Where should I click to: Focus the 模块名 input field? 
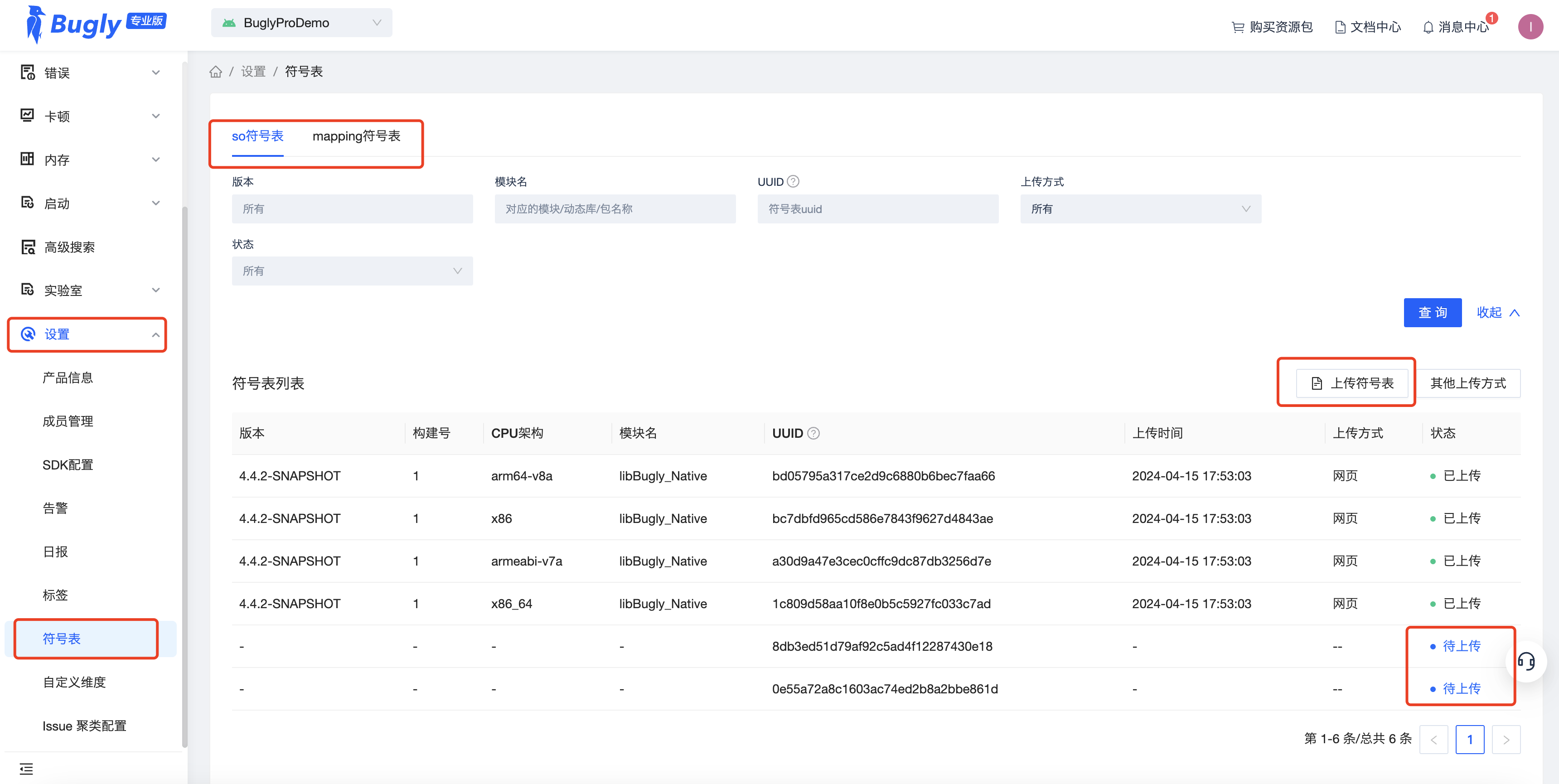click(x=615, y=209)
